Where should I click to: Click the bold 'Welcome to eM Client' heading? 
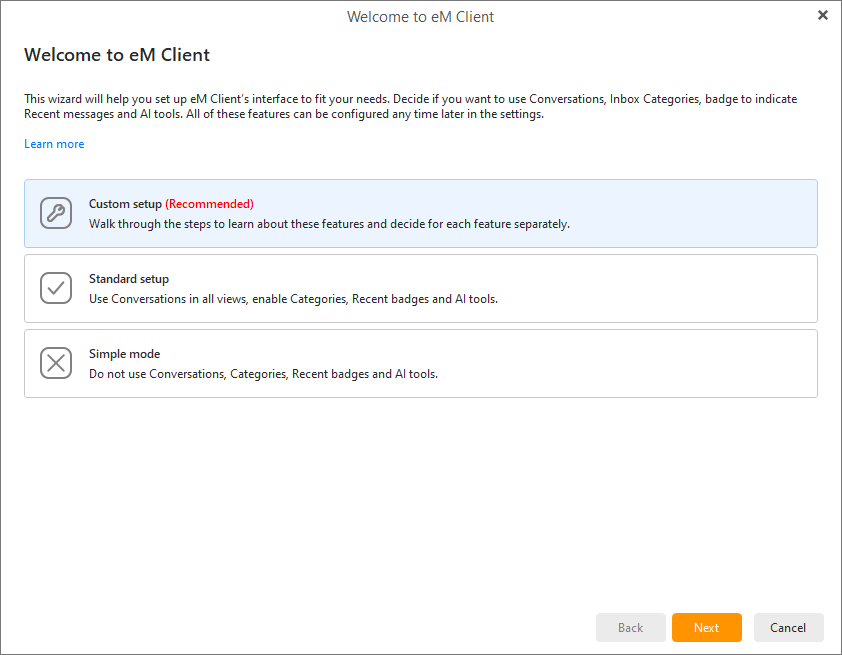117,55
